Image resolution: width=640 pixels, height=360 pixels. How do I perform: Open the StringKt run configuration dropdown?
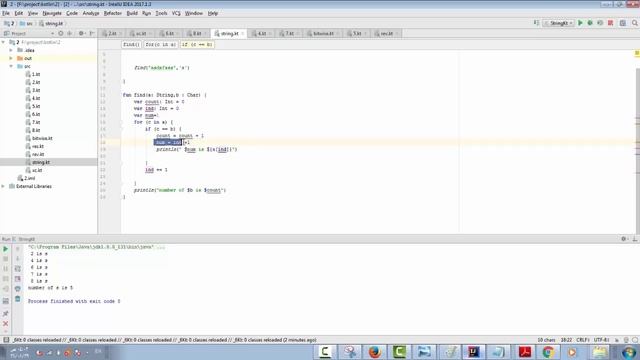click(559, 23)
